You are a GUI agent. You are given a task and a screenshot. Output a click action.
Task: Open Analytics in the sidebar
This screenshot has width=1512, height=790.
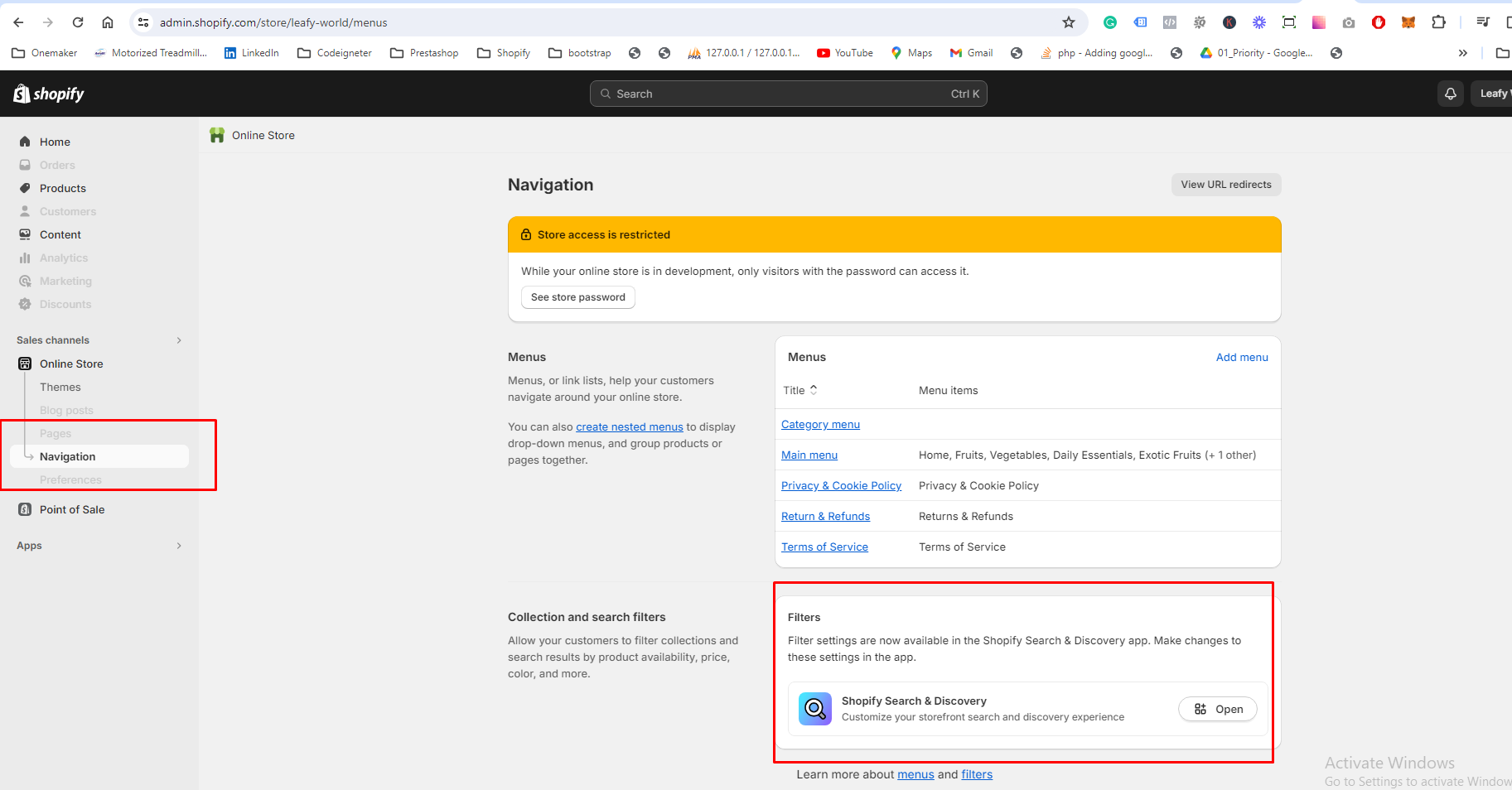pos(64,258)
